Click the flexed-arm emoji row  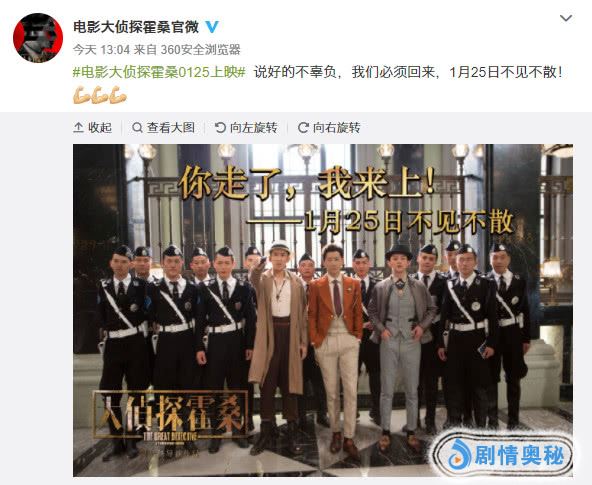[x=100, y=95]
